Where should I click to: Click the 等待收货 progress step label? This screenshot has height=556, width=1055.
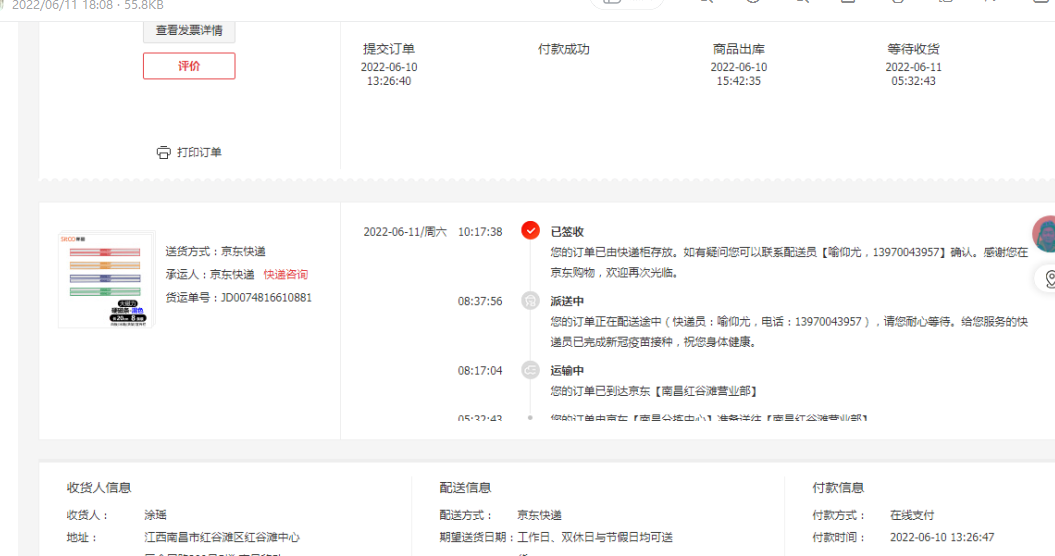click(x=913, y=48)
